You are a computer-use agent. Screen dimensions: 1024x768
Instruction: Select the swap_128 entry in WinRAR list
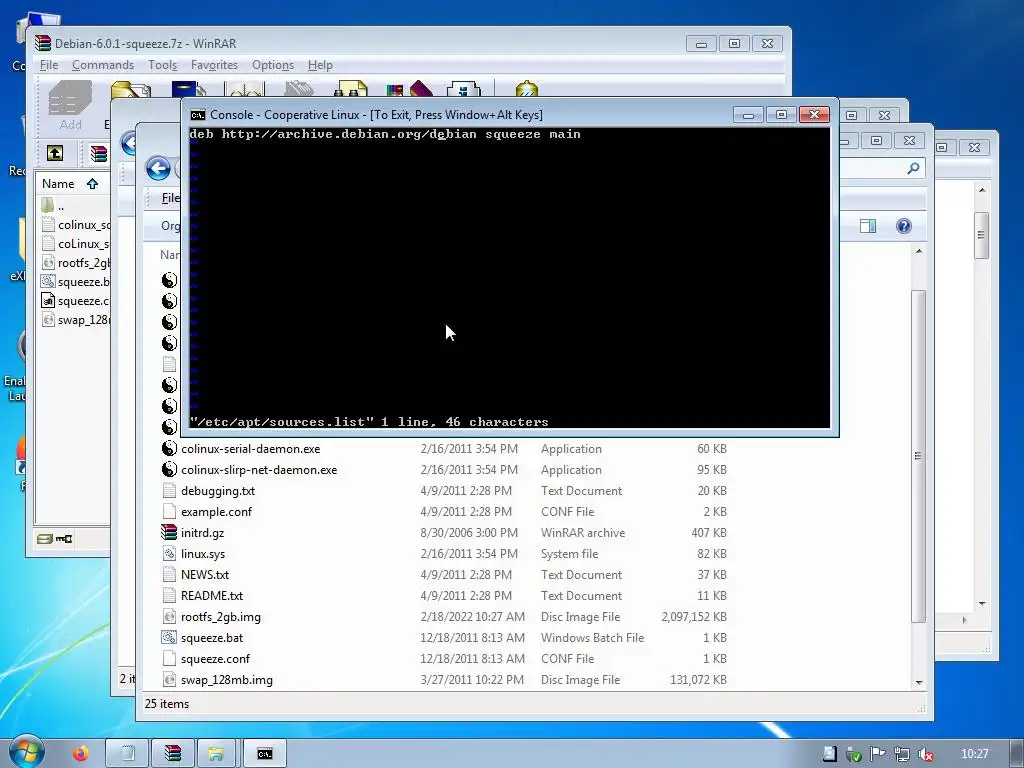pyautogui.click(x=74, y=320)
